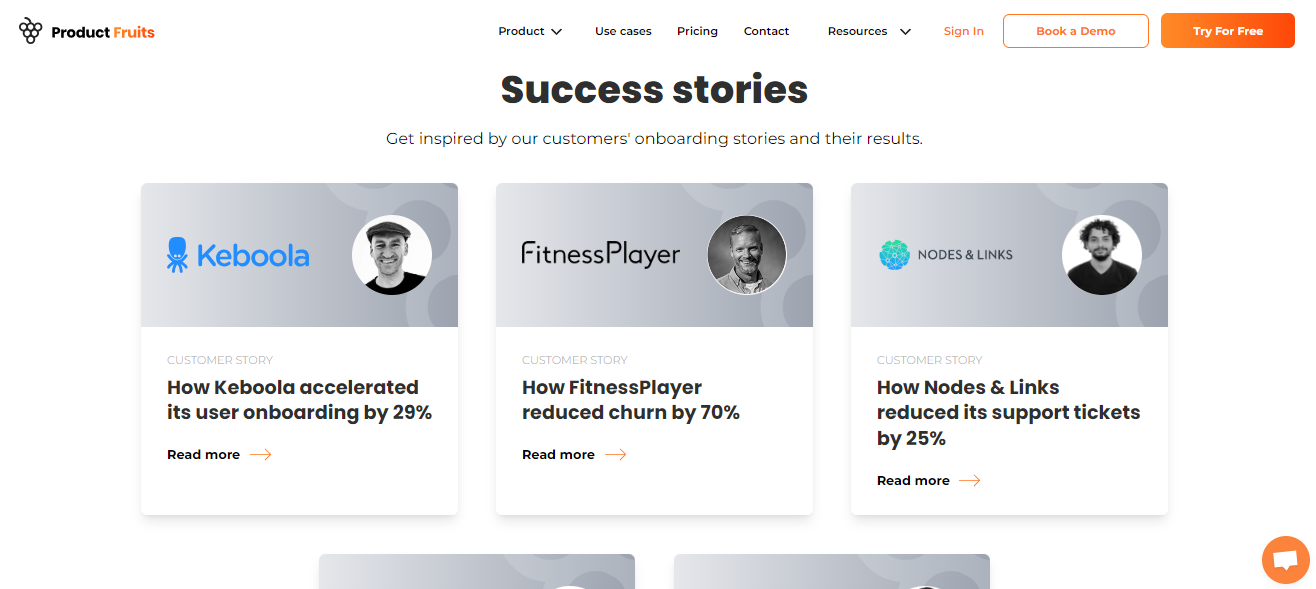1316x589 pixels.
Task: Click the Keboola octopus logo
Action: point(178,255)
